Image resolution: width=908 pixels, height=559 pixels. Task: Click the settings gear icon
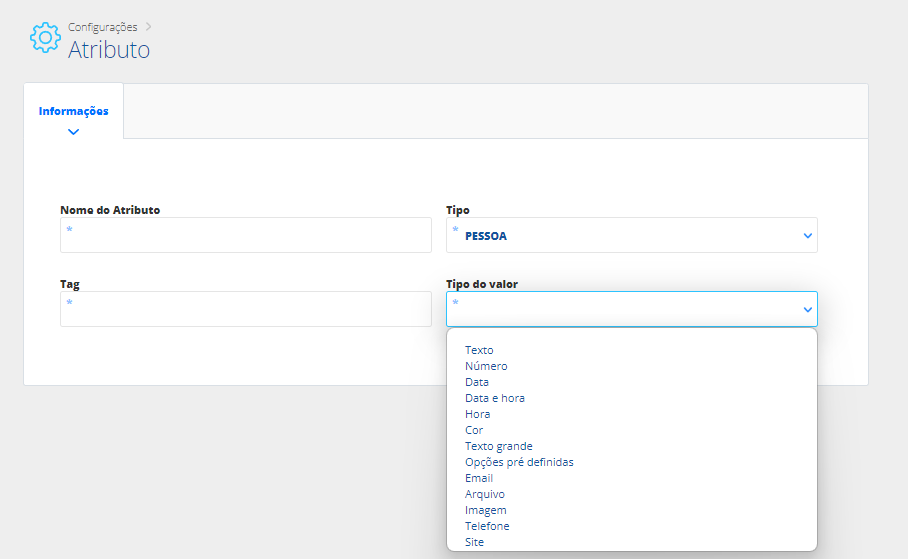(x=45, y=38)
